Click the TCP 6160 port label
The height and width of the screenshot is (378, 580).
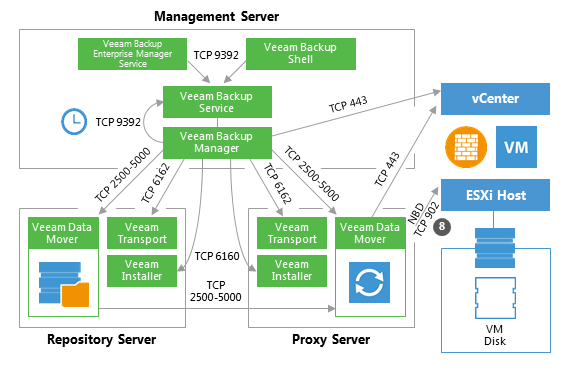click(217, 256)
